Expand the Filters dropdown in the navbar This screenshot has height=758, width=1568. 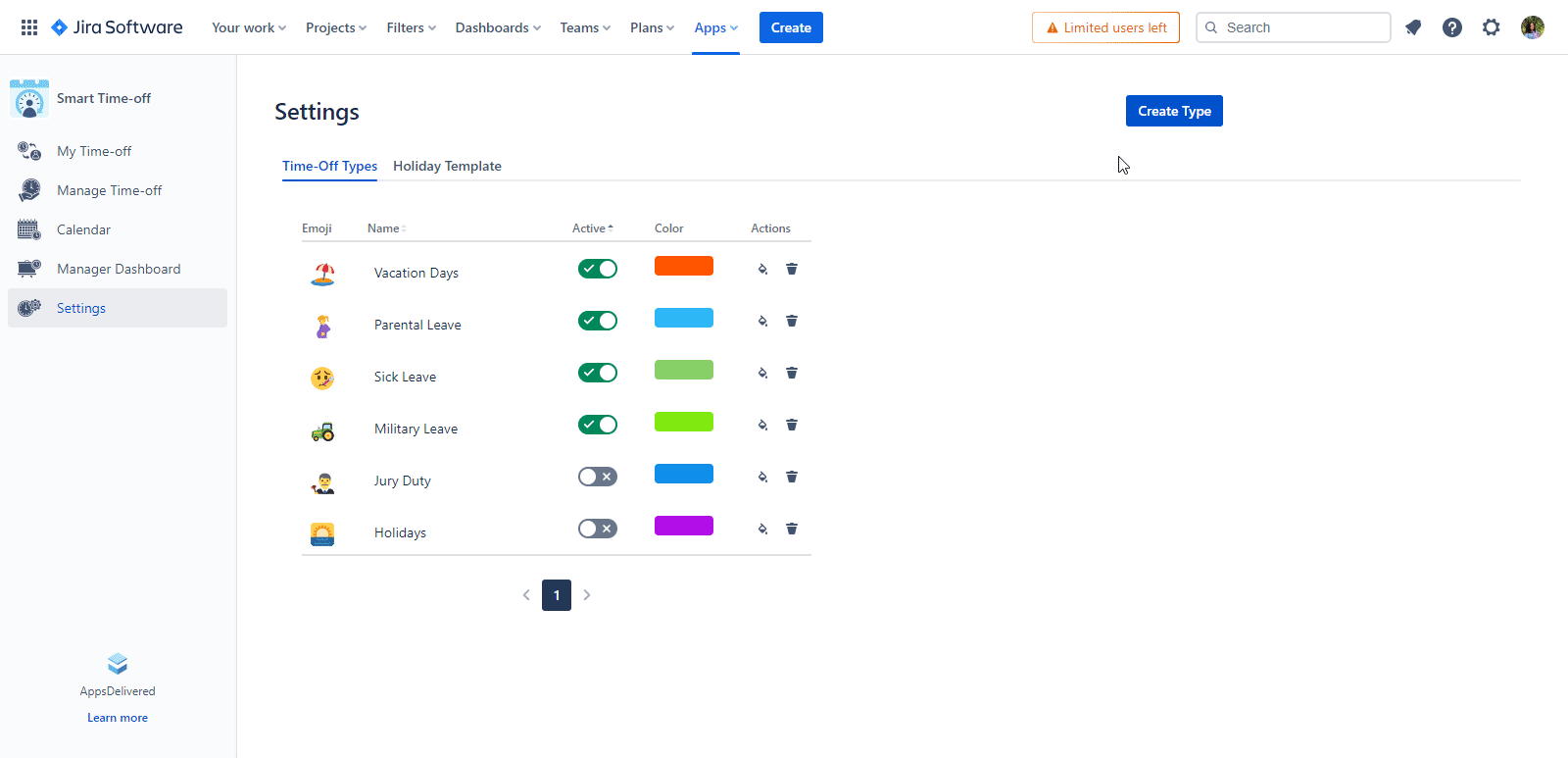(412, 27)
